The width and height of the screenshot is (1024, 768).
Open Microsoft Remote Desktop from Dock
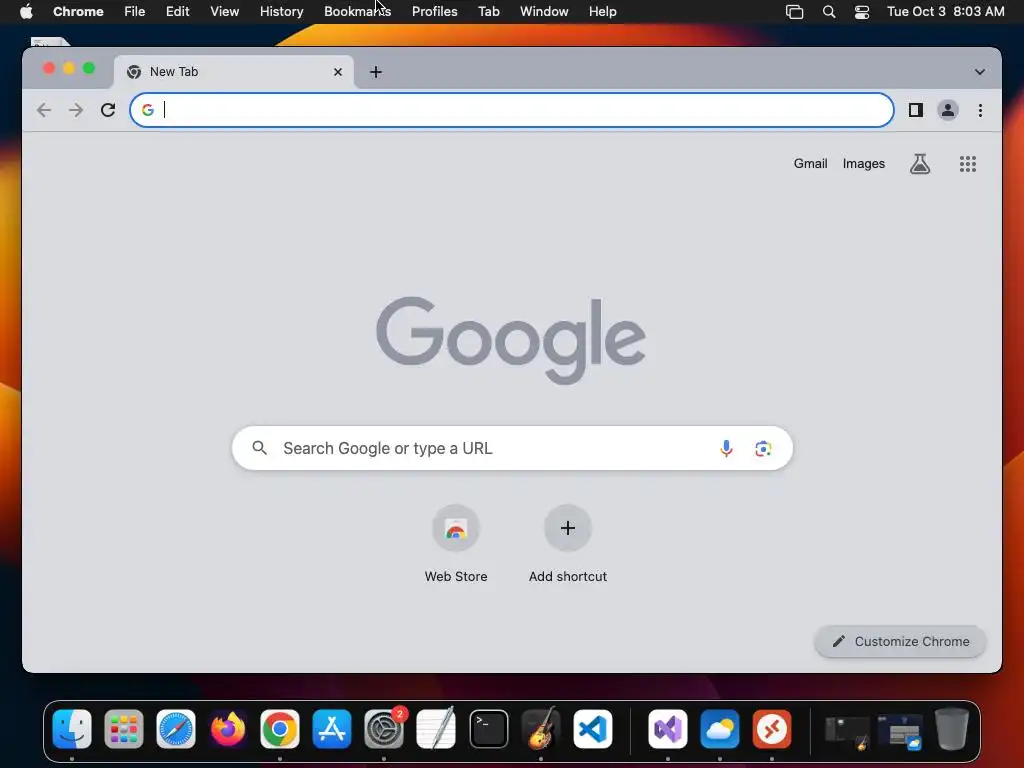click(x=771, y=729)
